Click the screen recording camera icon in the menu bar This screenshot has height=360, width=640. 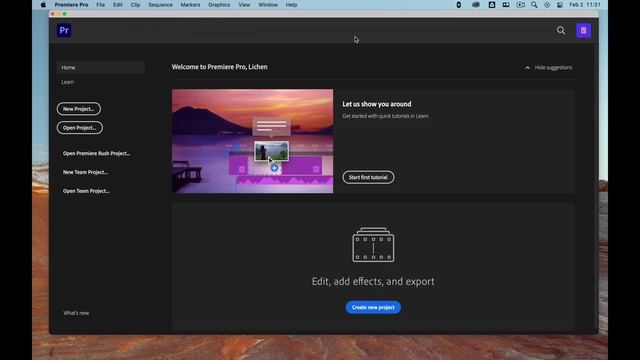pos(520,5)
